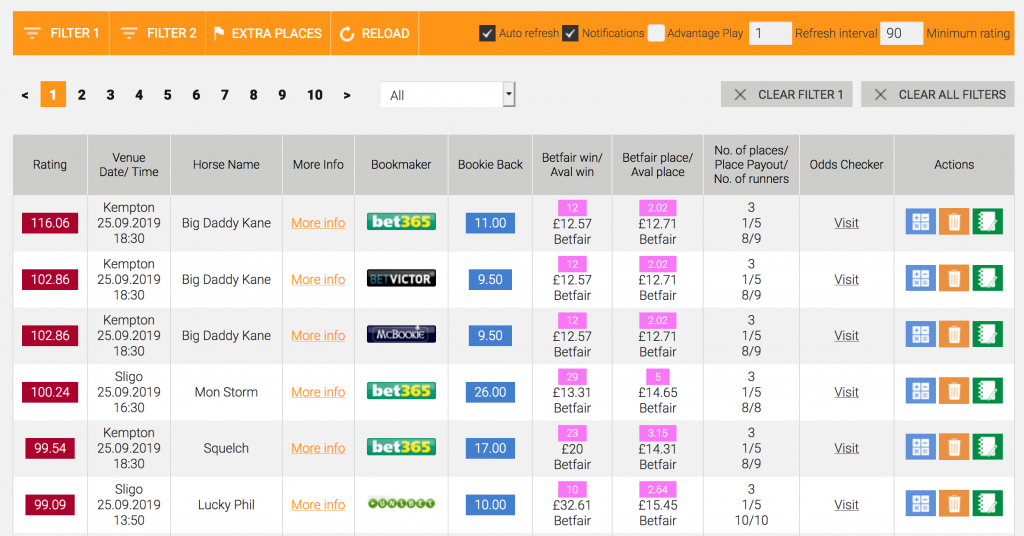Open the FILTER 2 panel
The width and height of the screenshot is (1024, 536).
tap(158, 33)
